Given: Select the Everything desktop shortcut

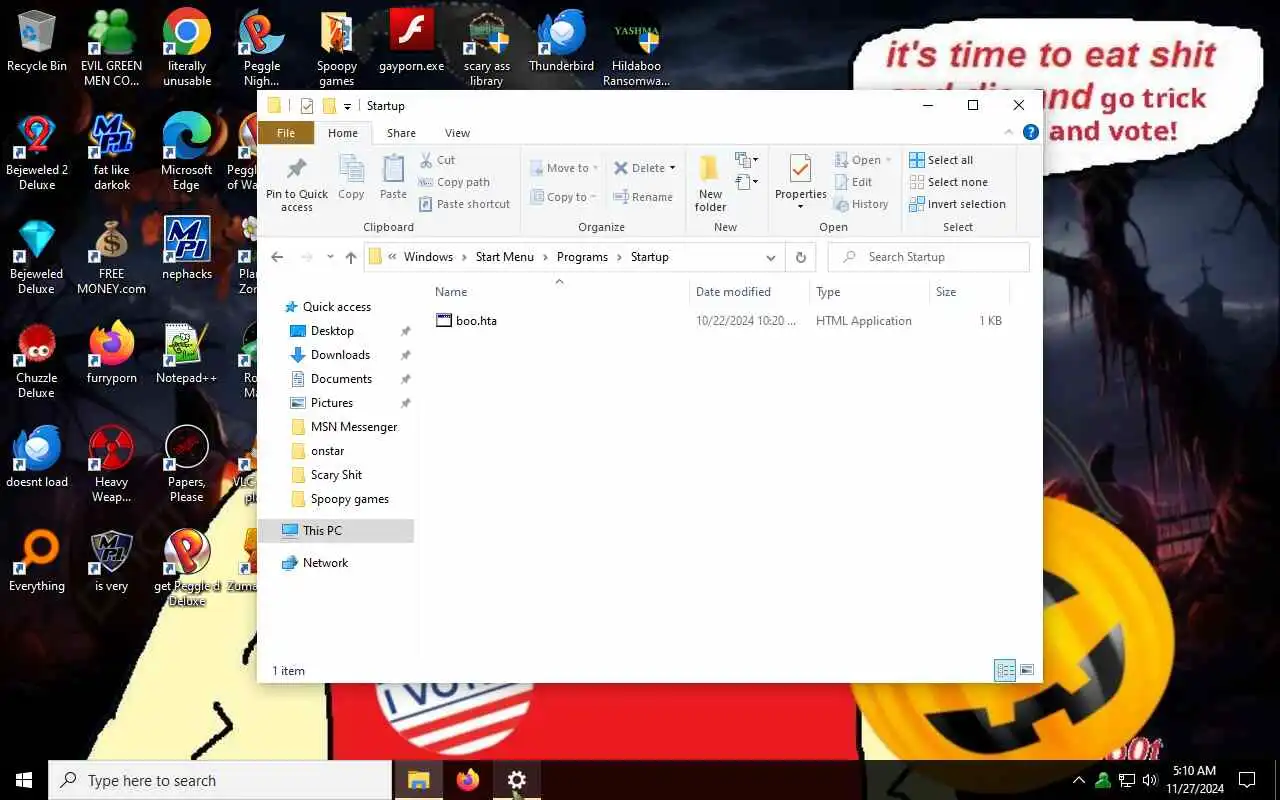Looking at the screenshot, I should [x=37, y=562].
